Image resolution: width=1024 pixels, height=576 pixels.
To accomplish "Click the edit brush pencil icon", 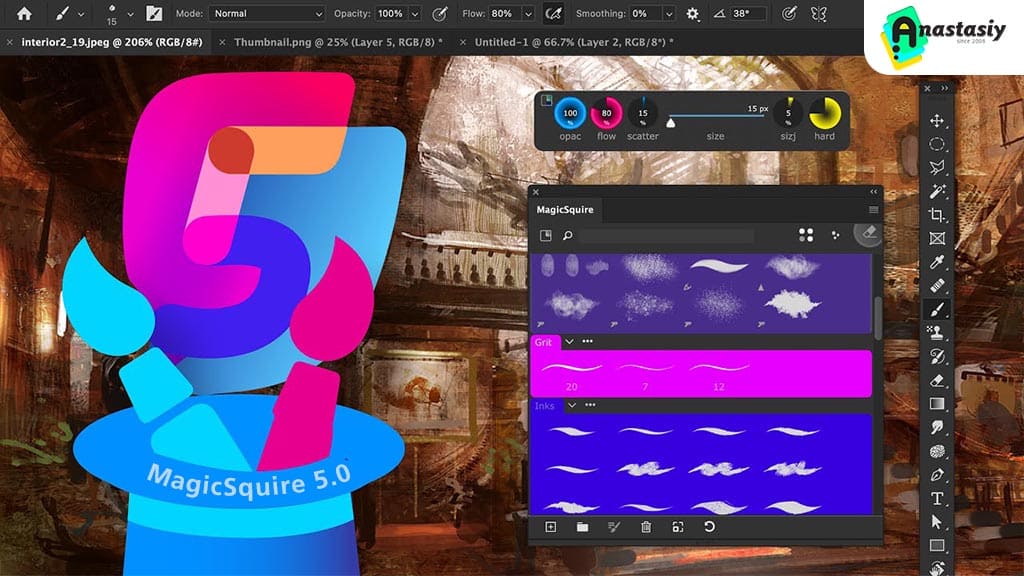I will [614, 527].
